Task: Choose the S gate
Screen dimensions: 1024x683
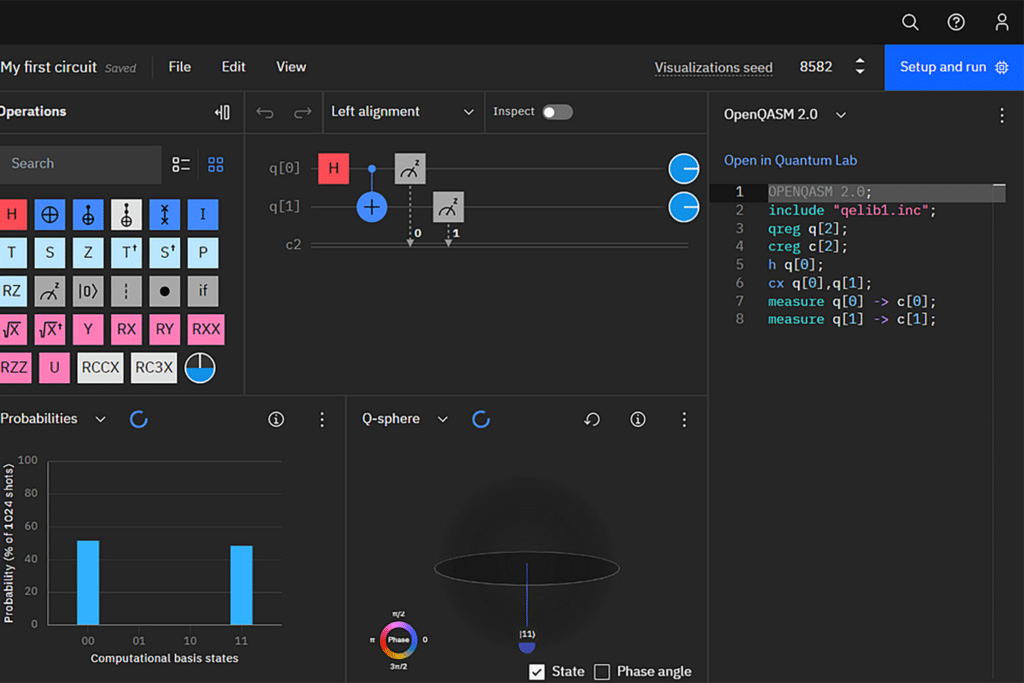Action: [50, 253]
